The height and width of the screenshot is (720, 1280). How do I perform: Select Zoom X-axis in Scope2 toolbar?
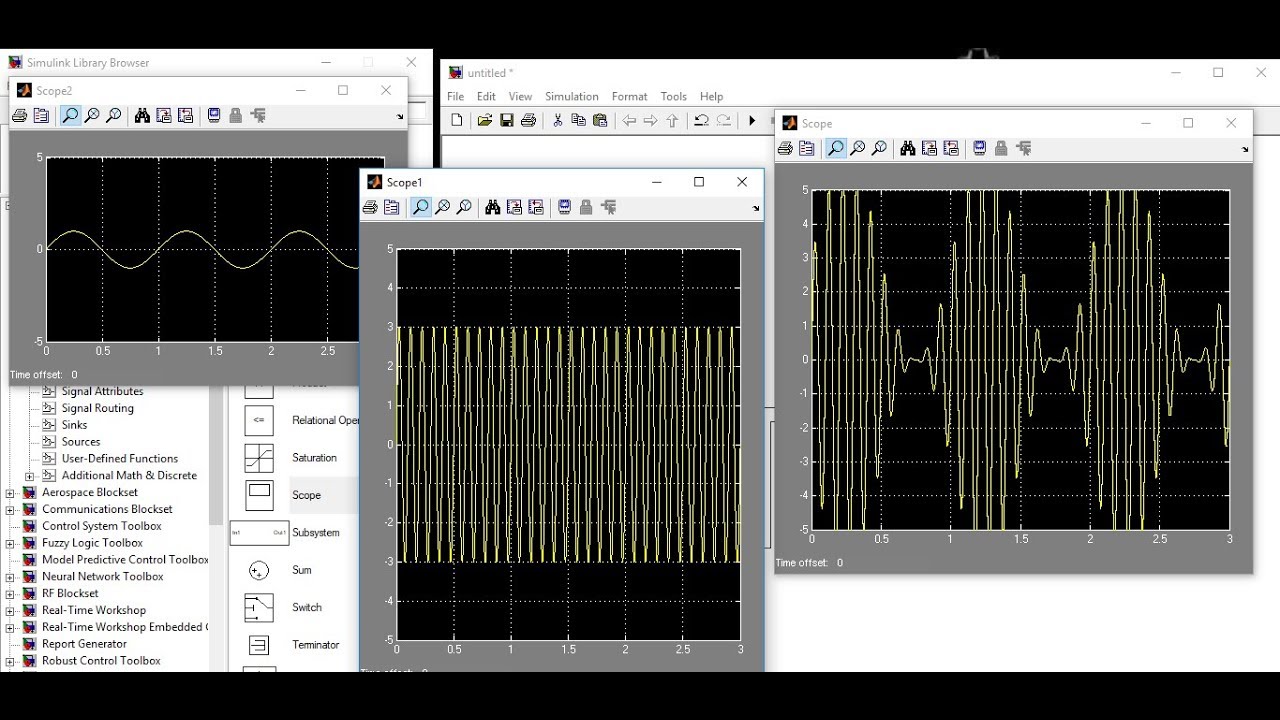[x=92, y=116]
